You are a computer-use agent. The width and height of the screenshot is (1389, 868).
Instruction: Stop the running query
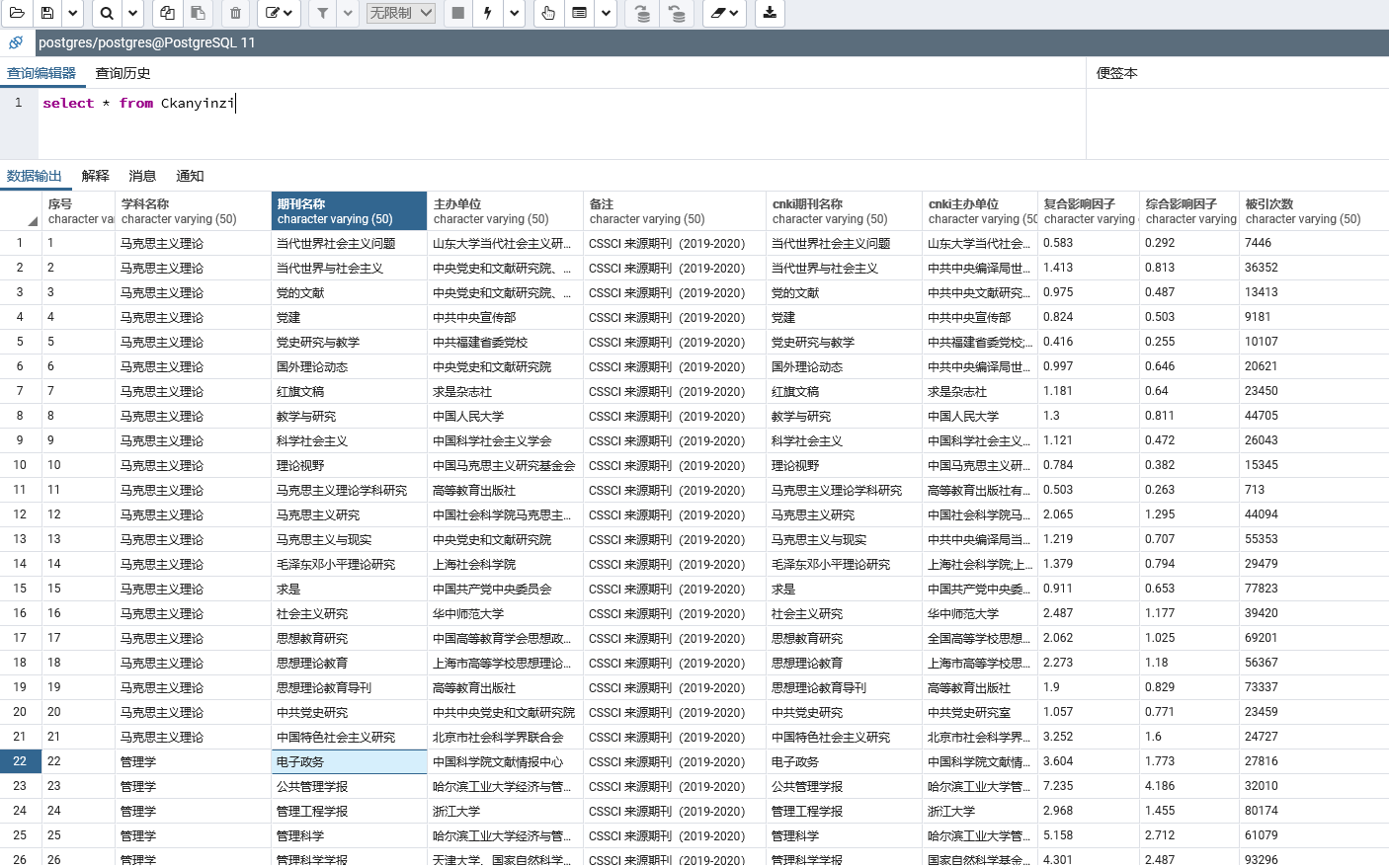[x=457, y=13]
